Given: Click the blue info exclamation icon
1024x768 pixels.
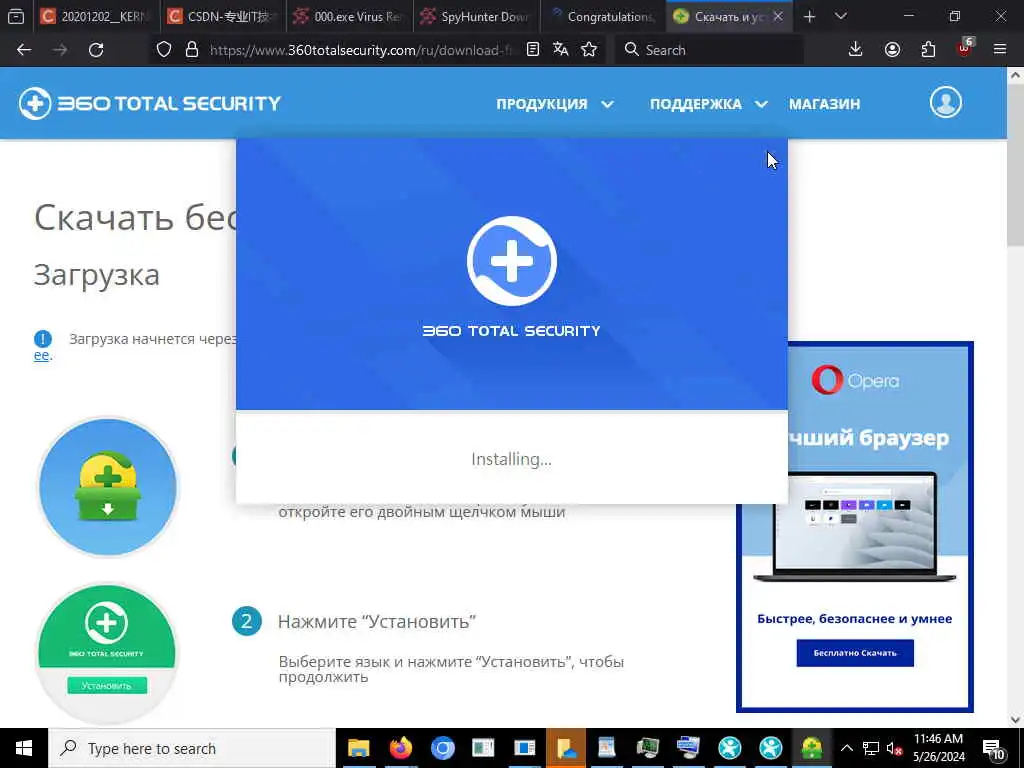Looking at the screenshot, I should point(42,339).
